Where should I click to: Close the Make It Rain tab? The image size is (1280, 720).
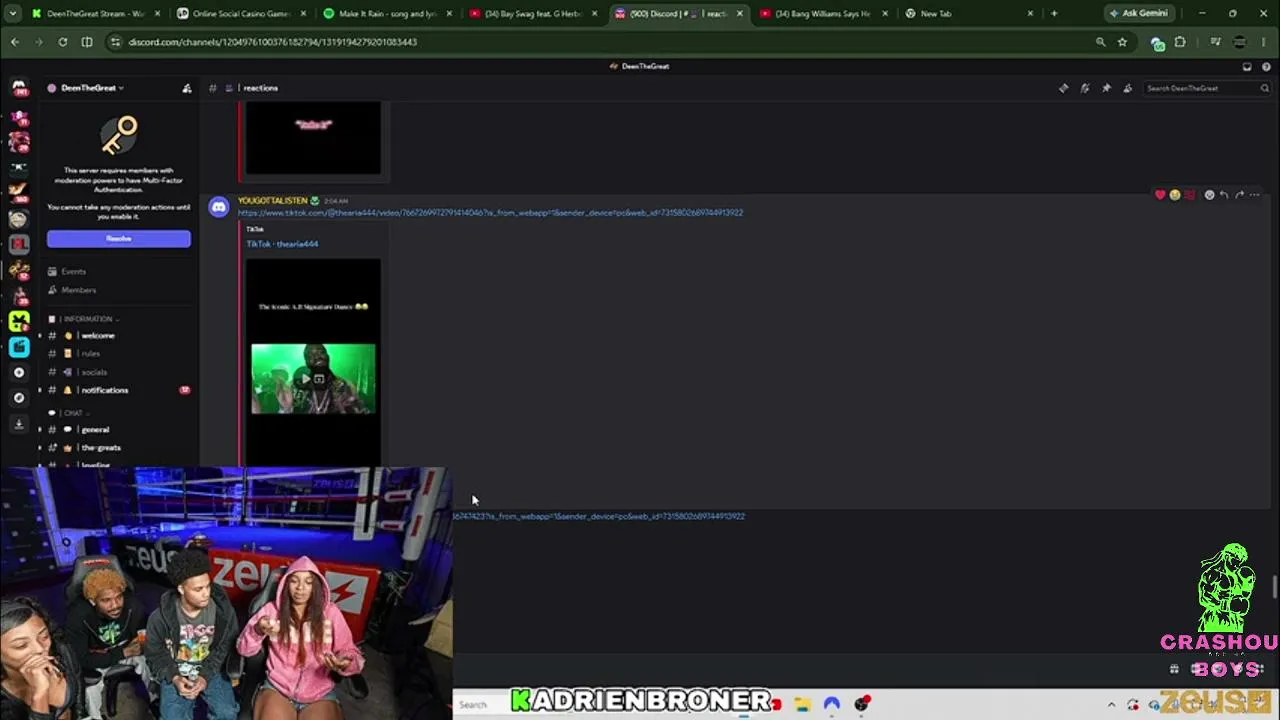(448, 14)
